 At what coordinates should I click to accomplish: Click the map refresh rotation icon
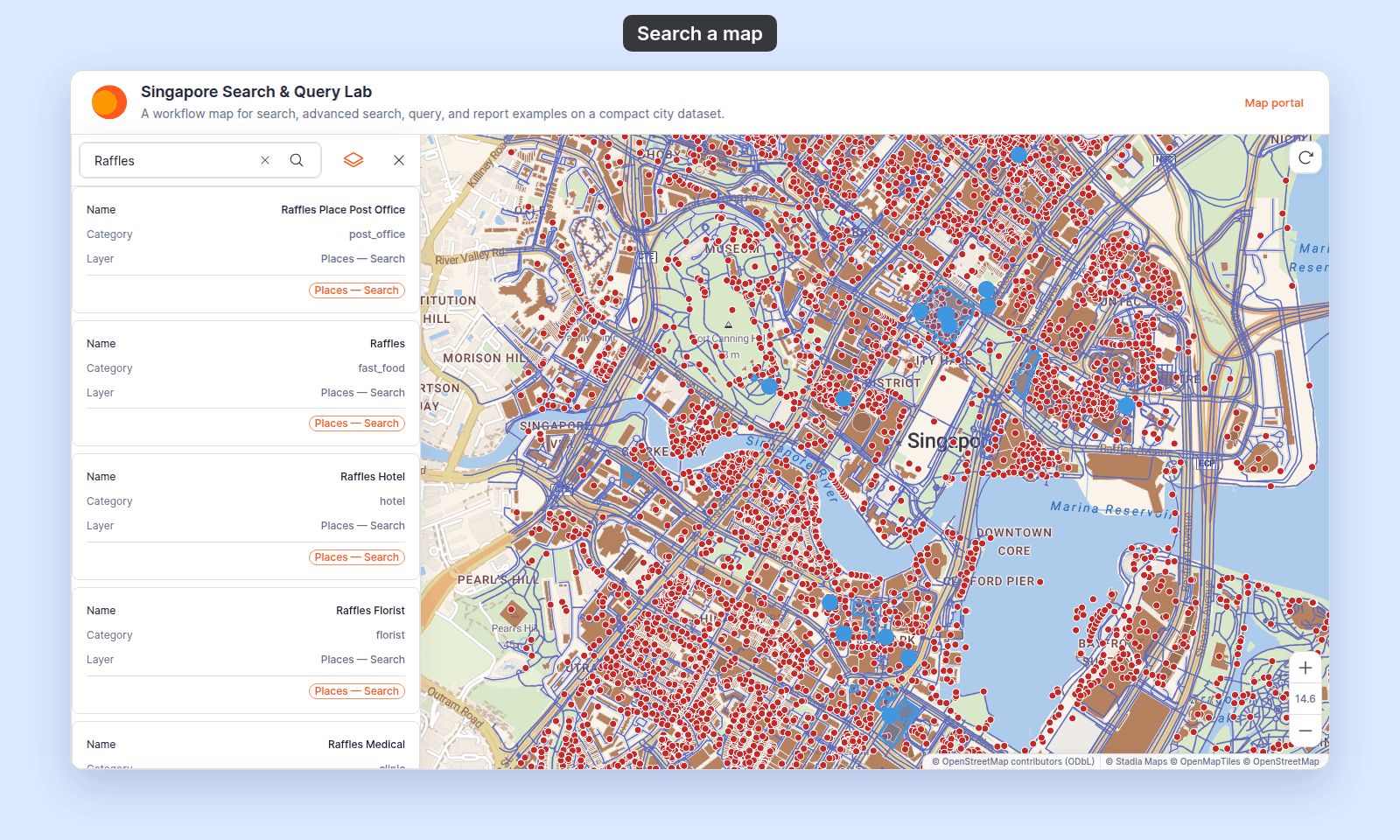coord(1305,157)
